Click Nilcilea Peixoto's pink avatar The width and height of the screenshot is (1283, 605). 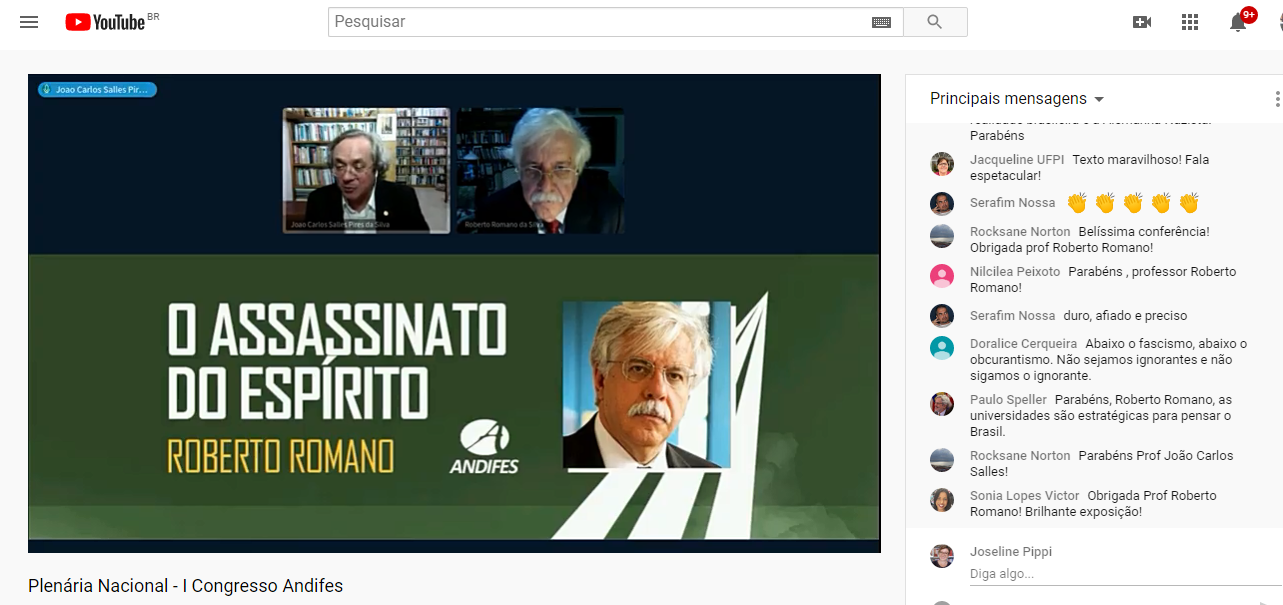click(x=942, y=276)
